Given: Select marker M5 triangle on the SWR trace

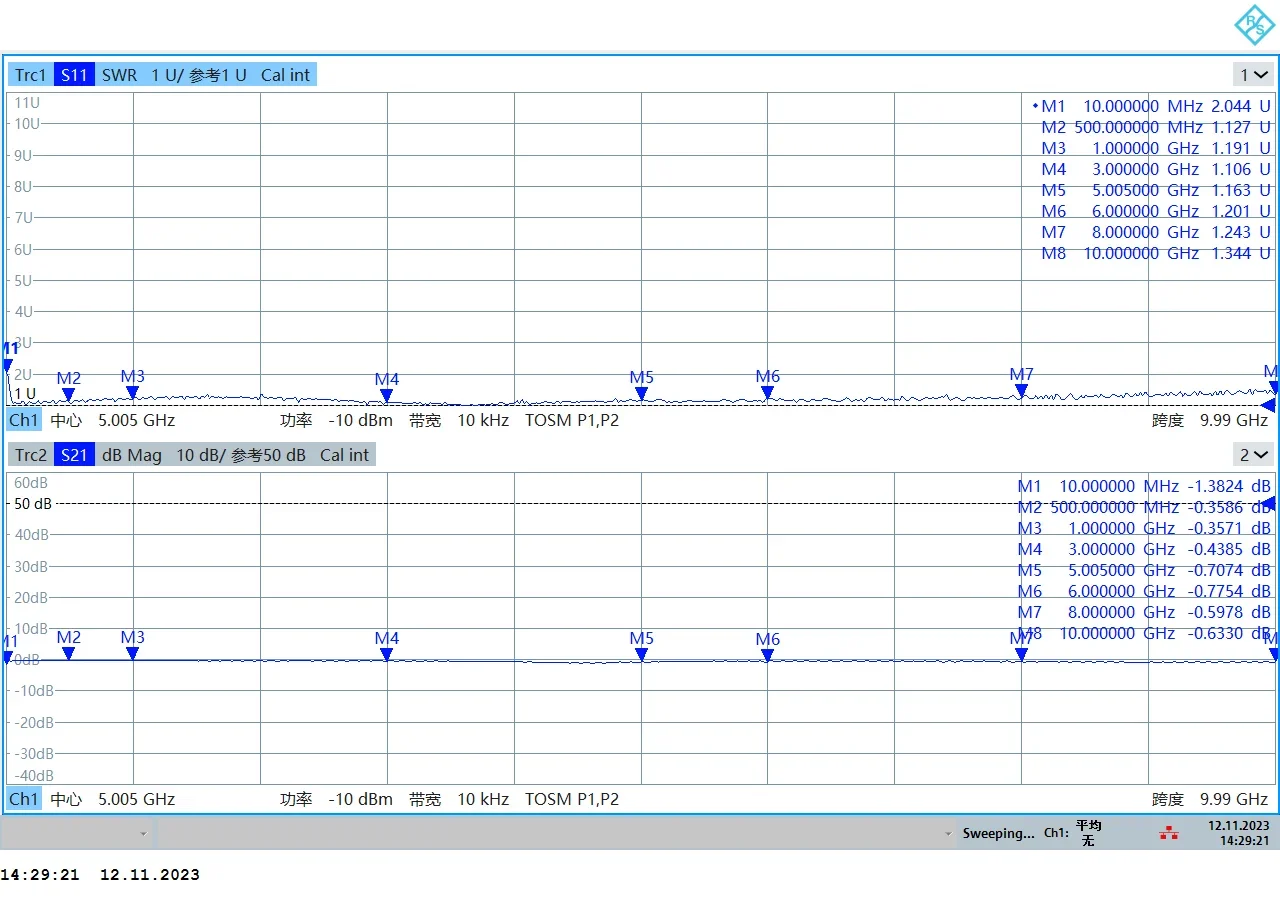Looking at the screenshot, I should (x=641, y=394).
